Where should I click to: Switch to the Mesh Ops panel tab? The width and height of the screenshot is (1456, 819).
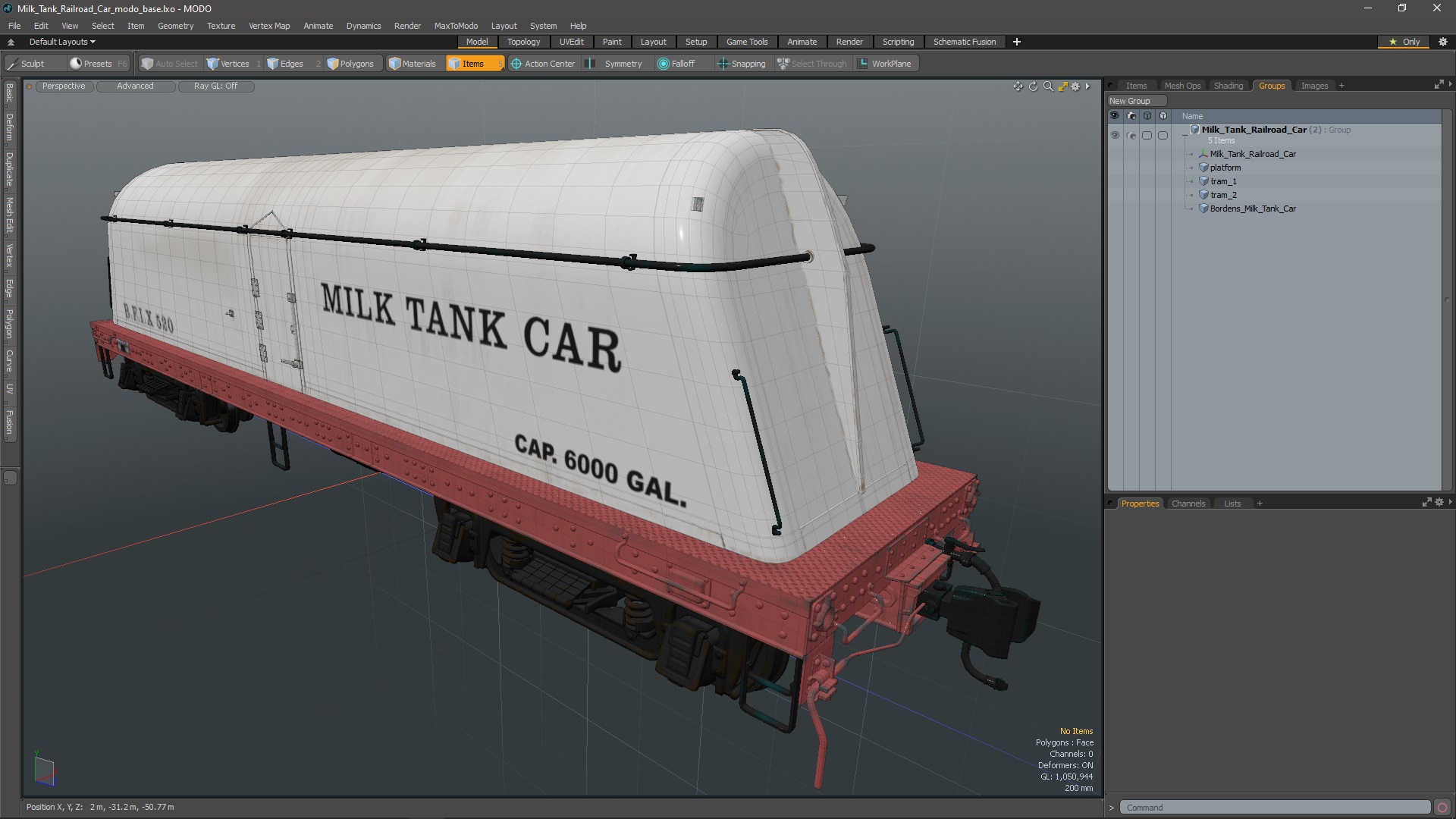(1182, 86)
